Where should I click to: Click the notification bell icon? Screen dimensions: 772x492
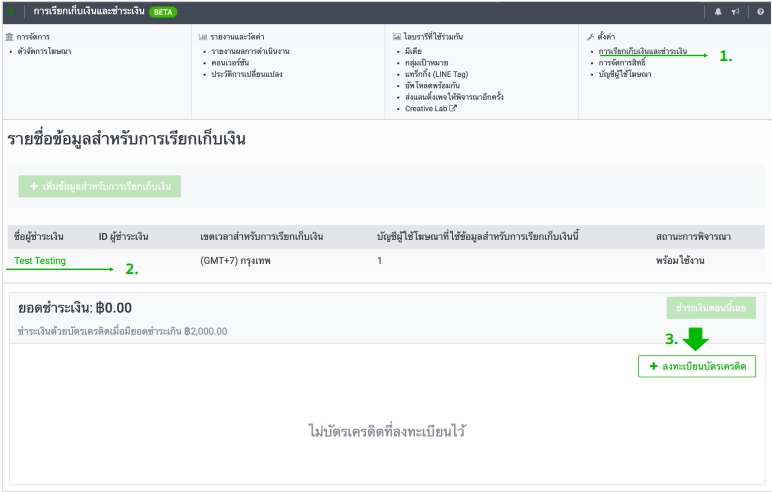717,11
